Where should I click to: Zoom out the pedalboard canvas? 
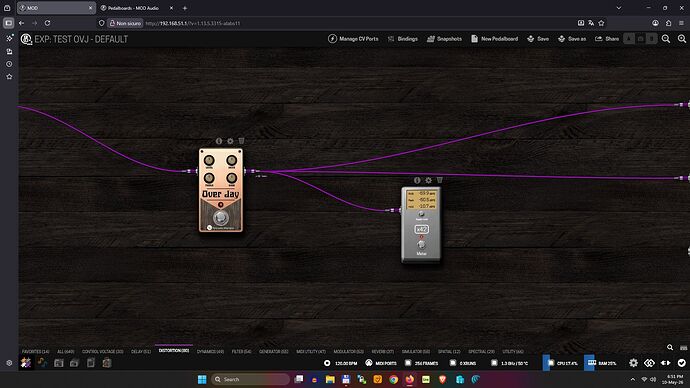[x=666, y=39]
